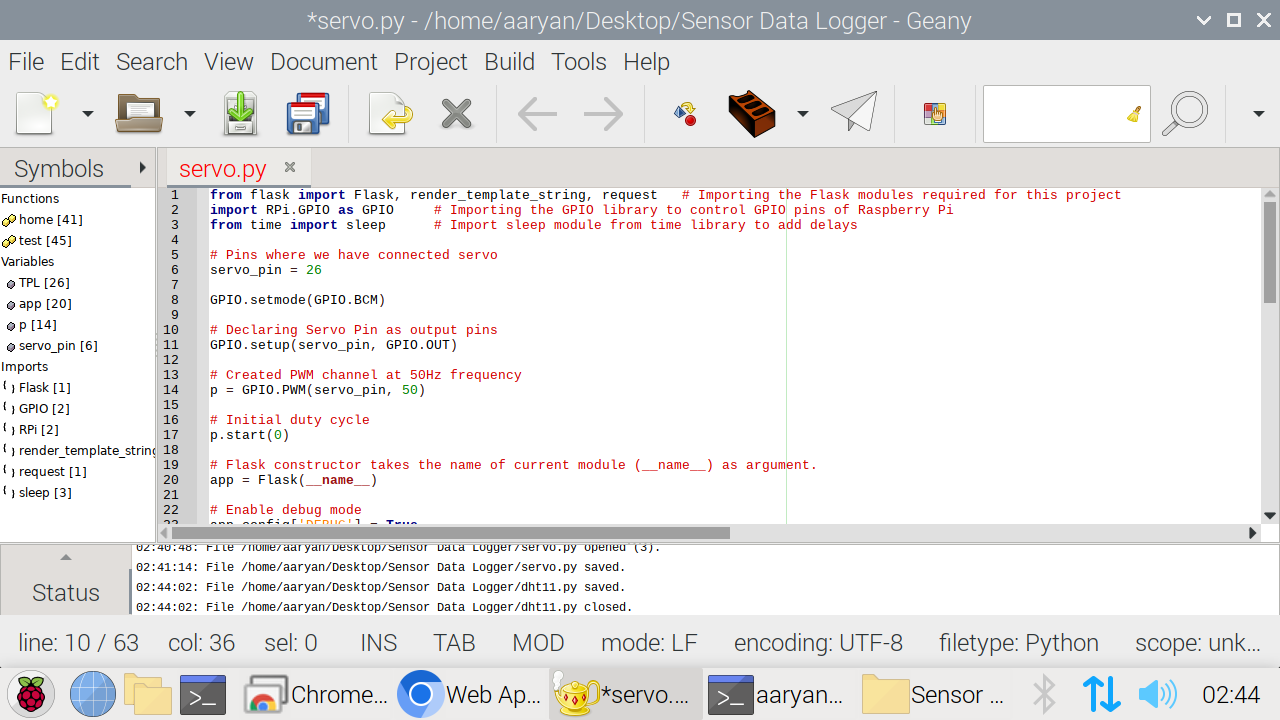The width and height of the screenshot is (1280, 720).
Task: Reload the current file icon
Action: tap(390, 113)
